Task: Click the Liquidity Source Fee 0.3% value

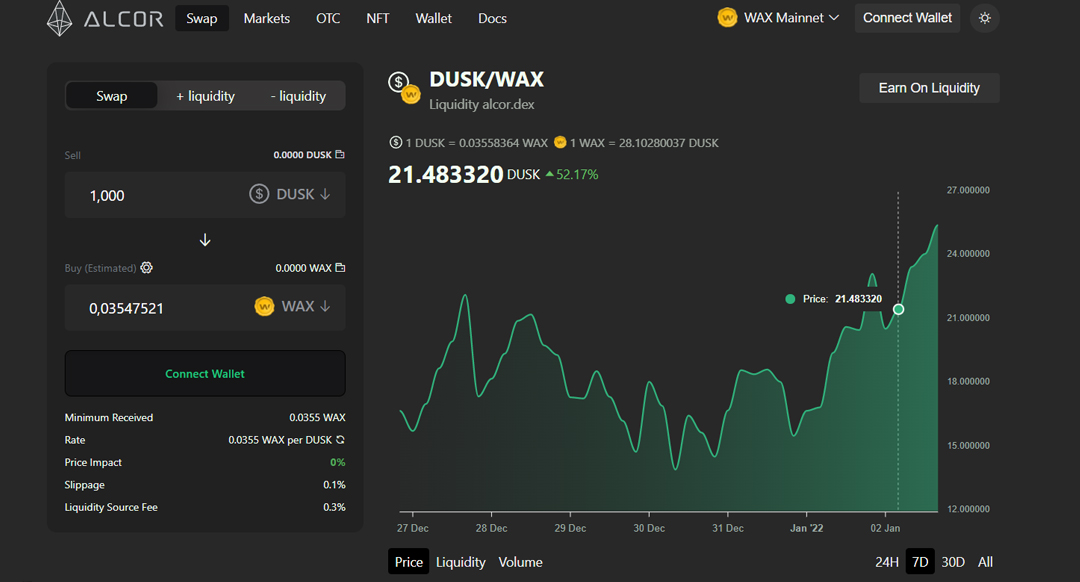Action: coord(334,507)
